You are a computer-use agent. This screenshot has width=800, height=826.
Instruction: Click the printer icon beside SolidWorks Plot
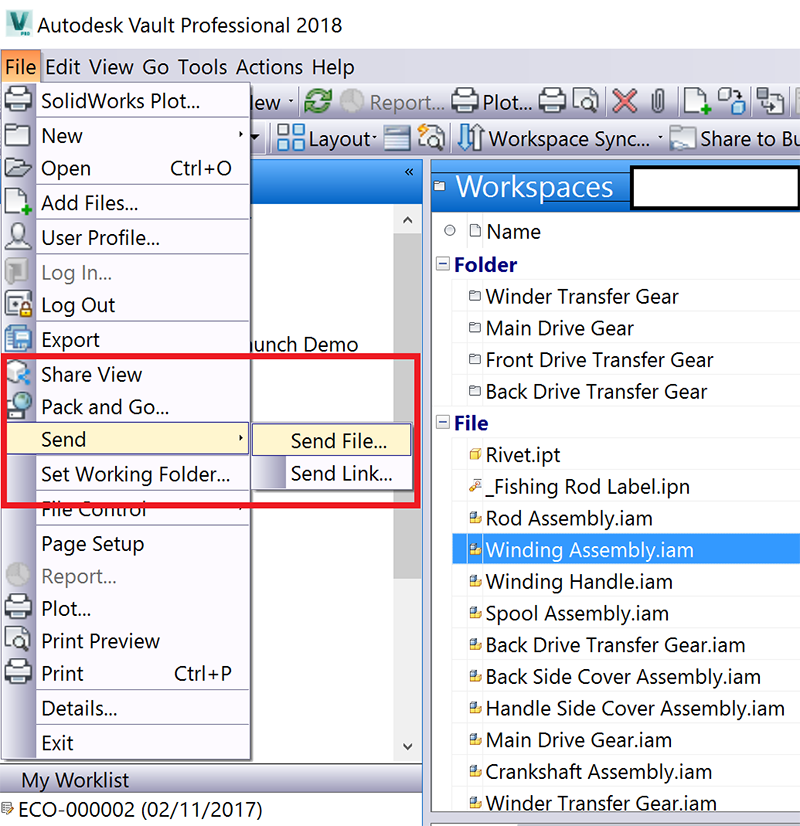[x=18, y=99]
